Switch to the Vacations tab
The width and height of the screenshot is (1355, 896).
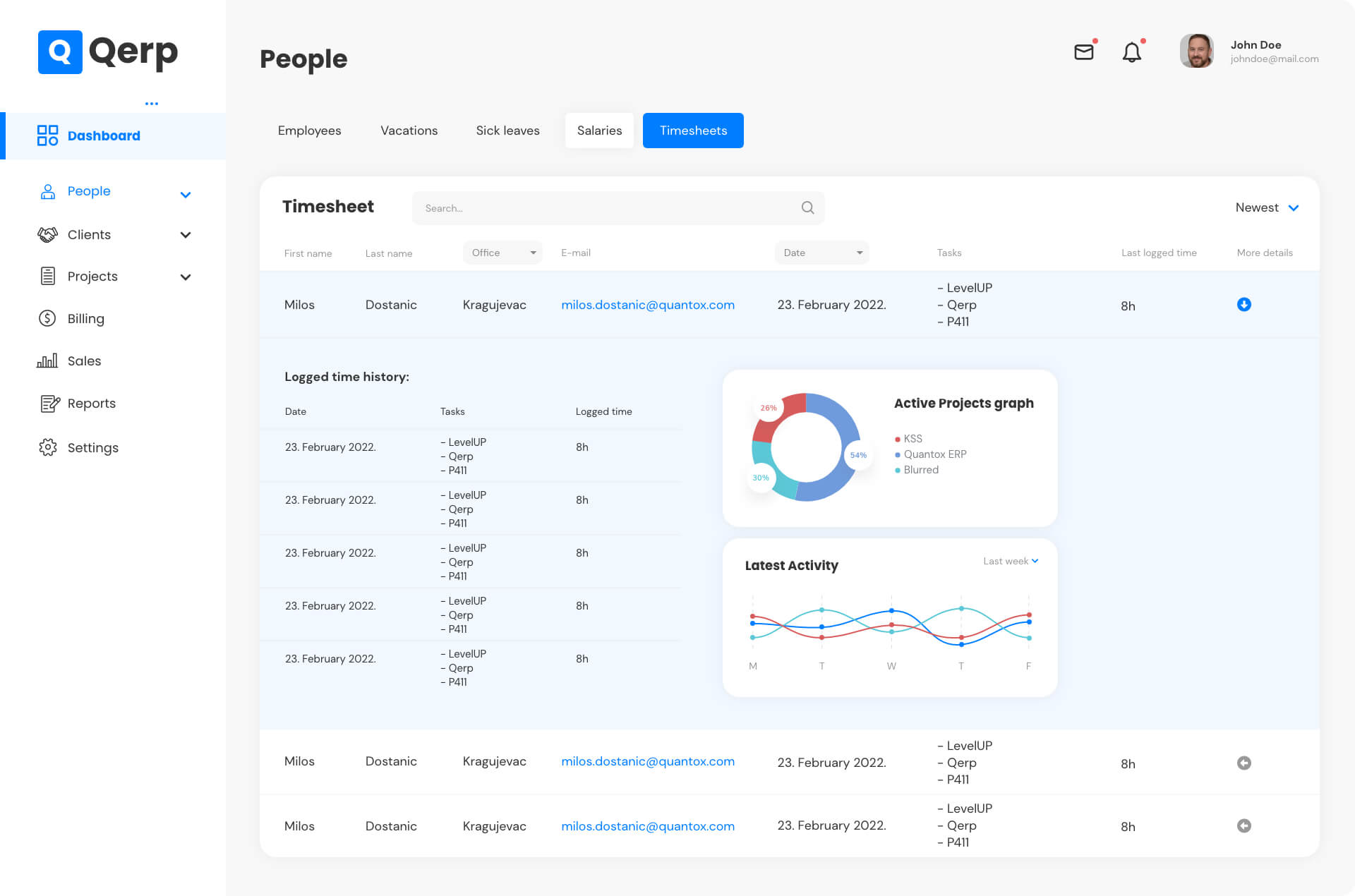409,131
